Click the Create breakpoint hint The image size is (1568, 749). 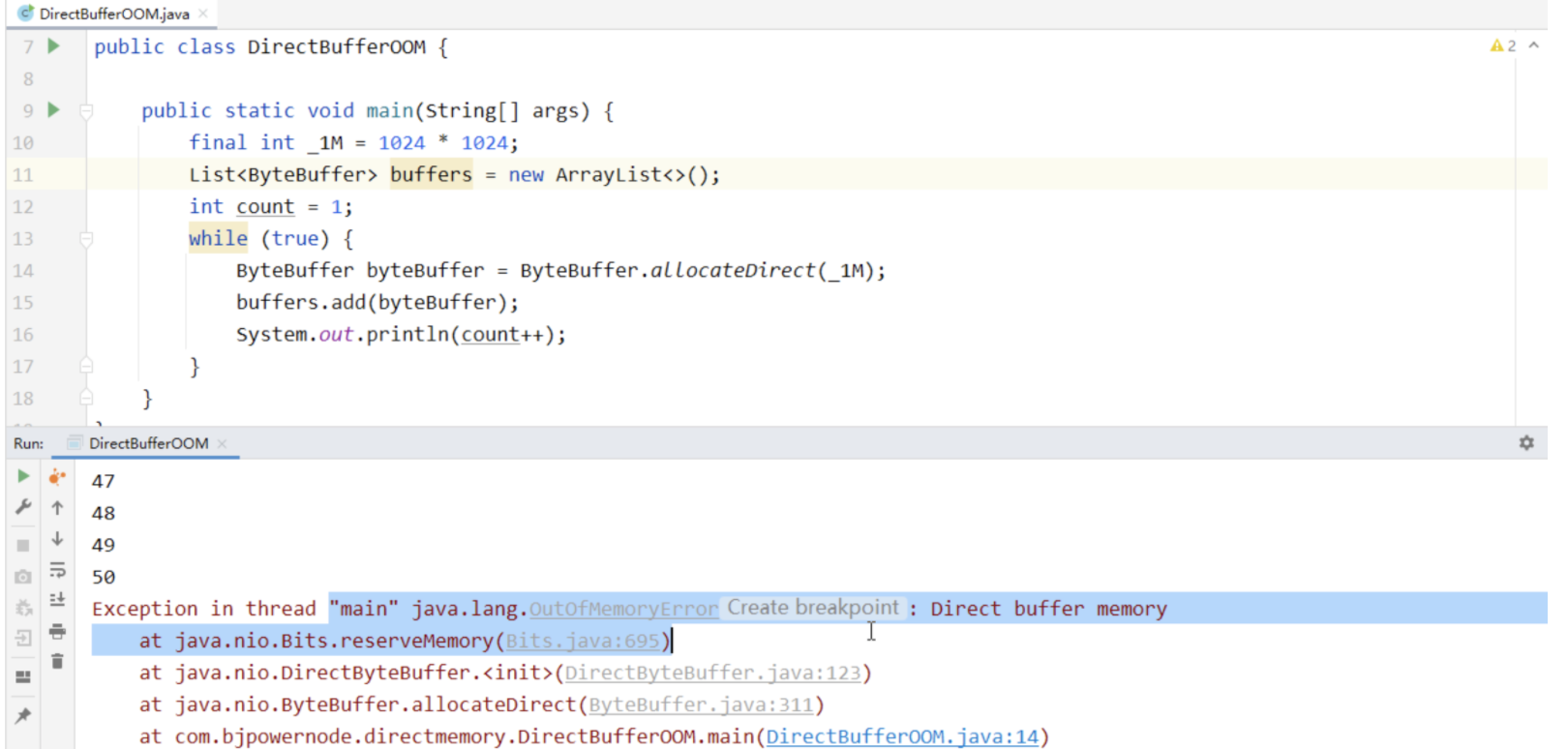[813, 608]
